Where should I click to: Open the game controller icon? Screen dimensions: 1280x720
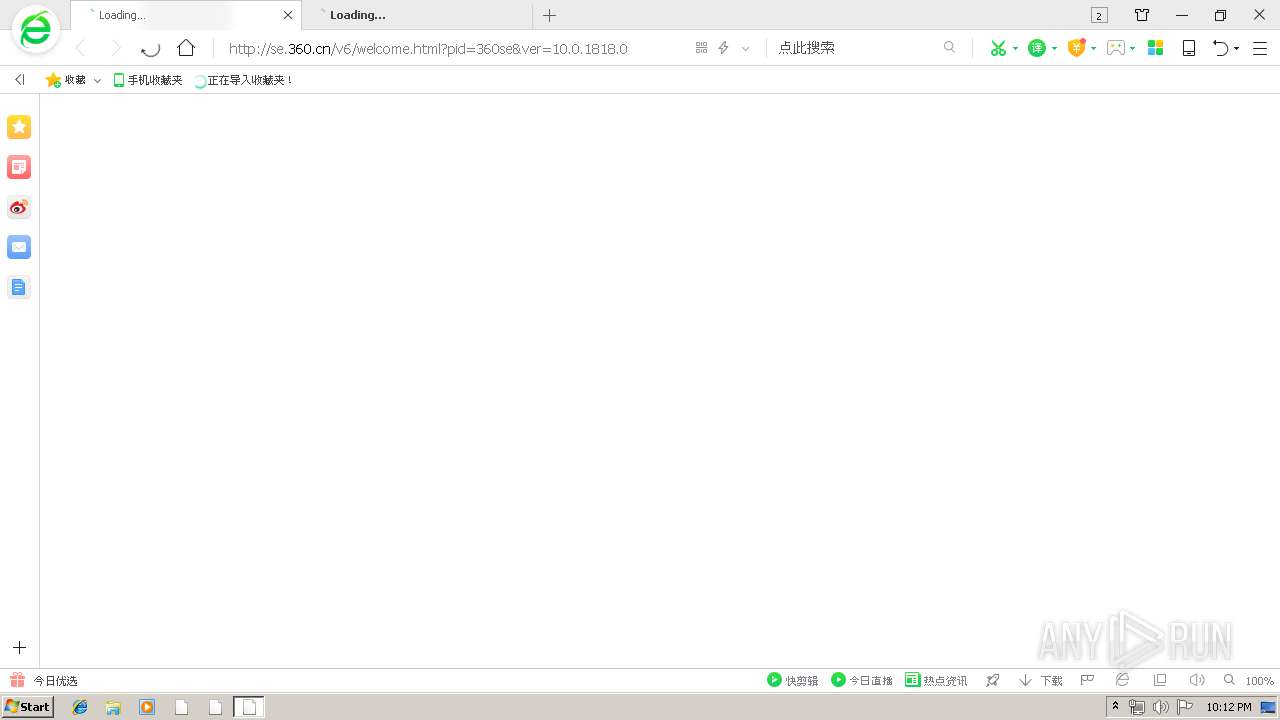1116,48
